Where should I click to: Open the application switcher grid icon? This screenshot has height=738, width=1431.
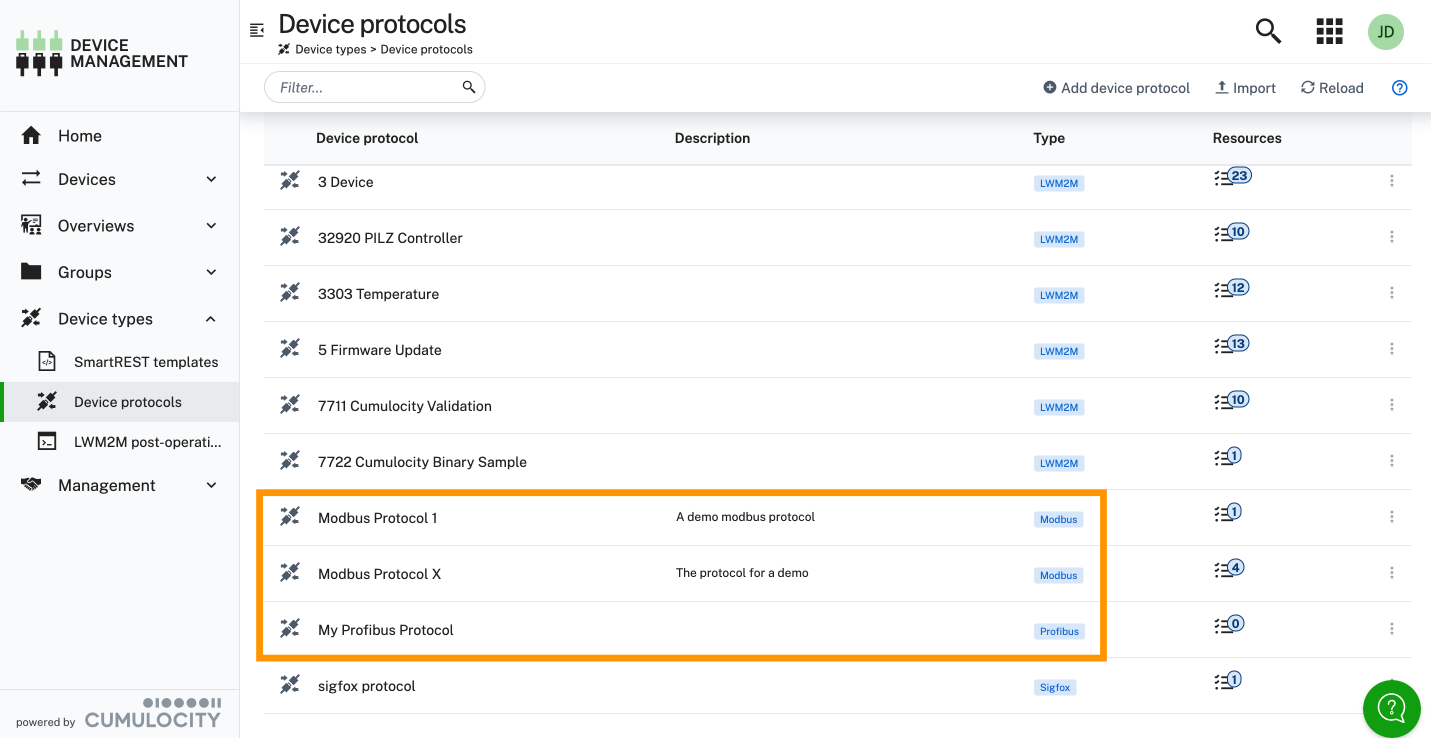click(x=1329, y=31)
